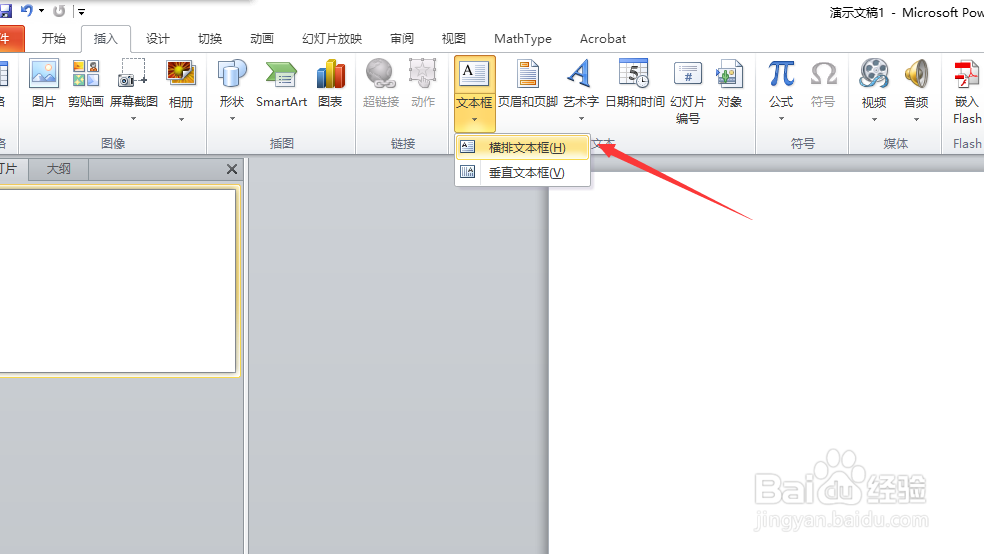The image size is (984, 554).
Task: Switch to the 大纲 outline pane tab
Action: tap(58, 169)
